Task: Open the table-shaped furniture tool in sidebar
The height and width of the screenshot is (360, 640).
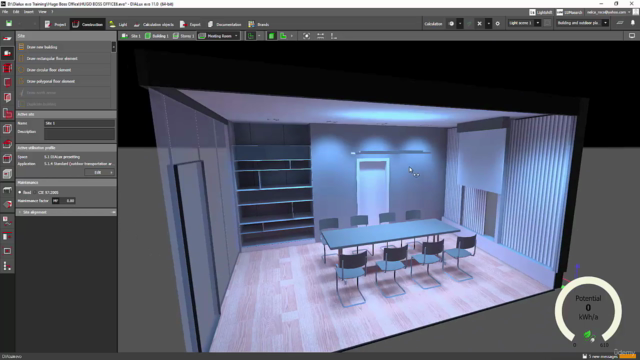Action: [7, 190]
